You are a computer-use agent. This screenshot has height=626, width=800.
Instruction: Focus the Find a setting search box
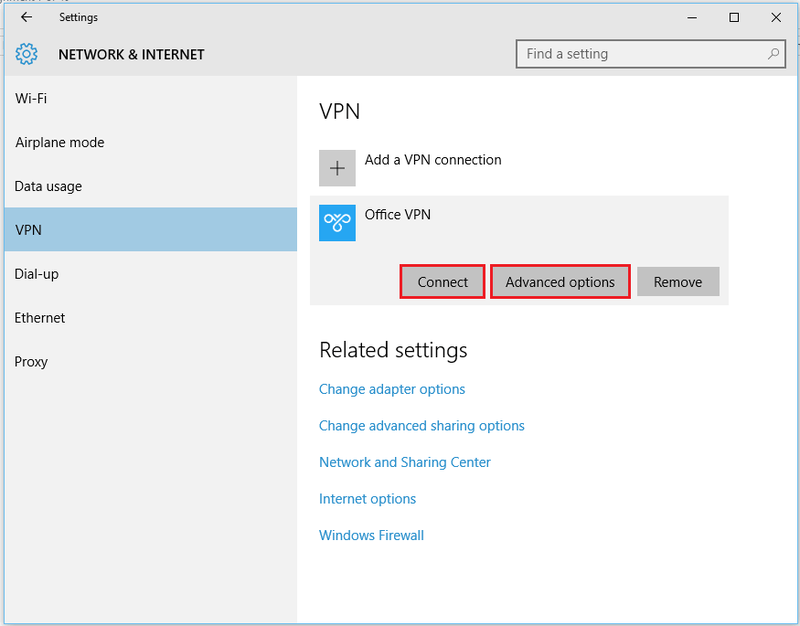coord(651,54)
